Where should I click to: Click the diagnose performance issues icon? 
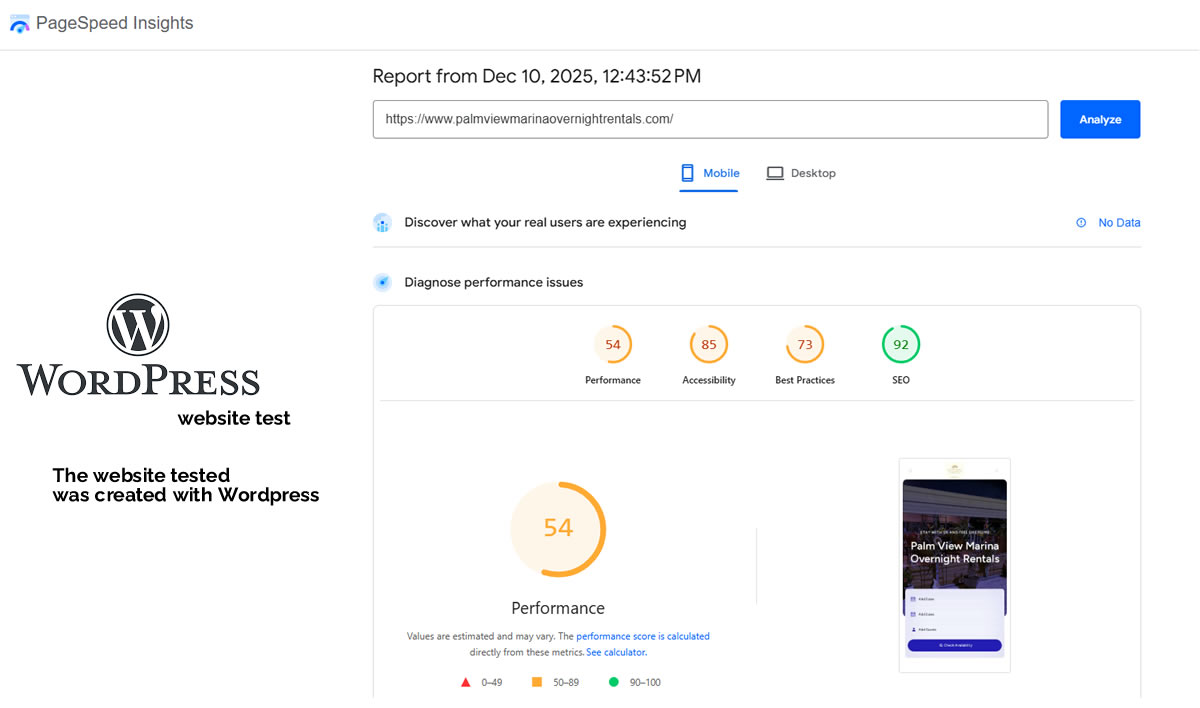tap(382, 283)
